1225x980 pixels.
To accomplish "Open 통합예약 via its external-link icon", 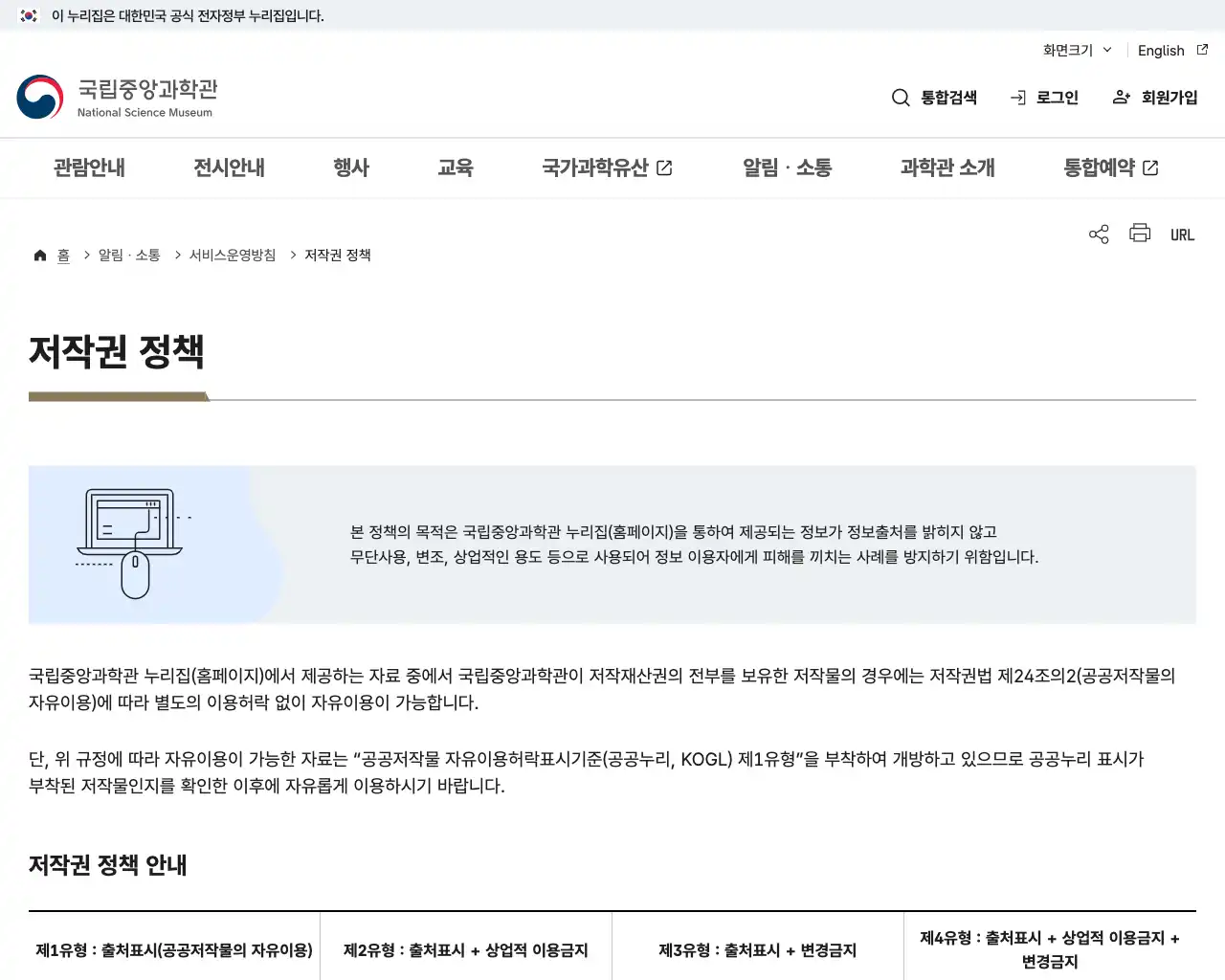I will 1151,167.
